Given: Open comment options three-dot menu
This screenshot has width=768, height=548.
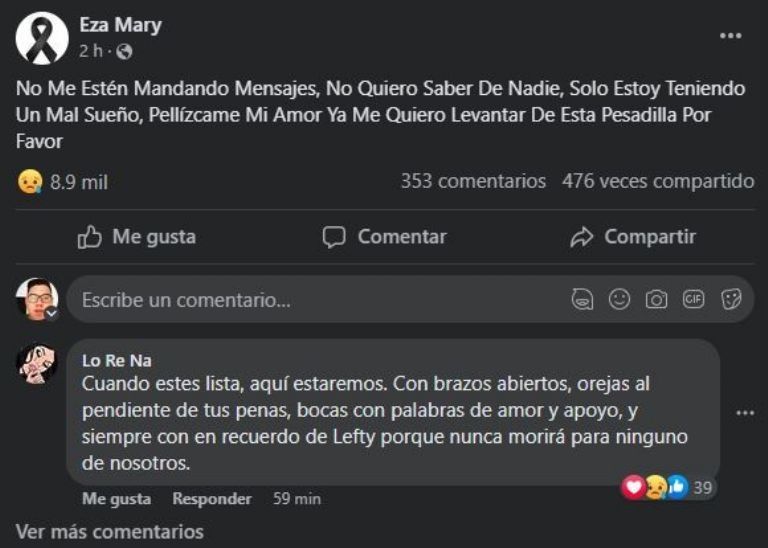Looking at the screenshot, I should pos(744,413).
